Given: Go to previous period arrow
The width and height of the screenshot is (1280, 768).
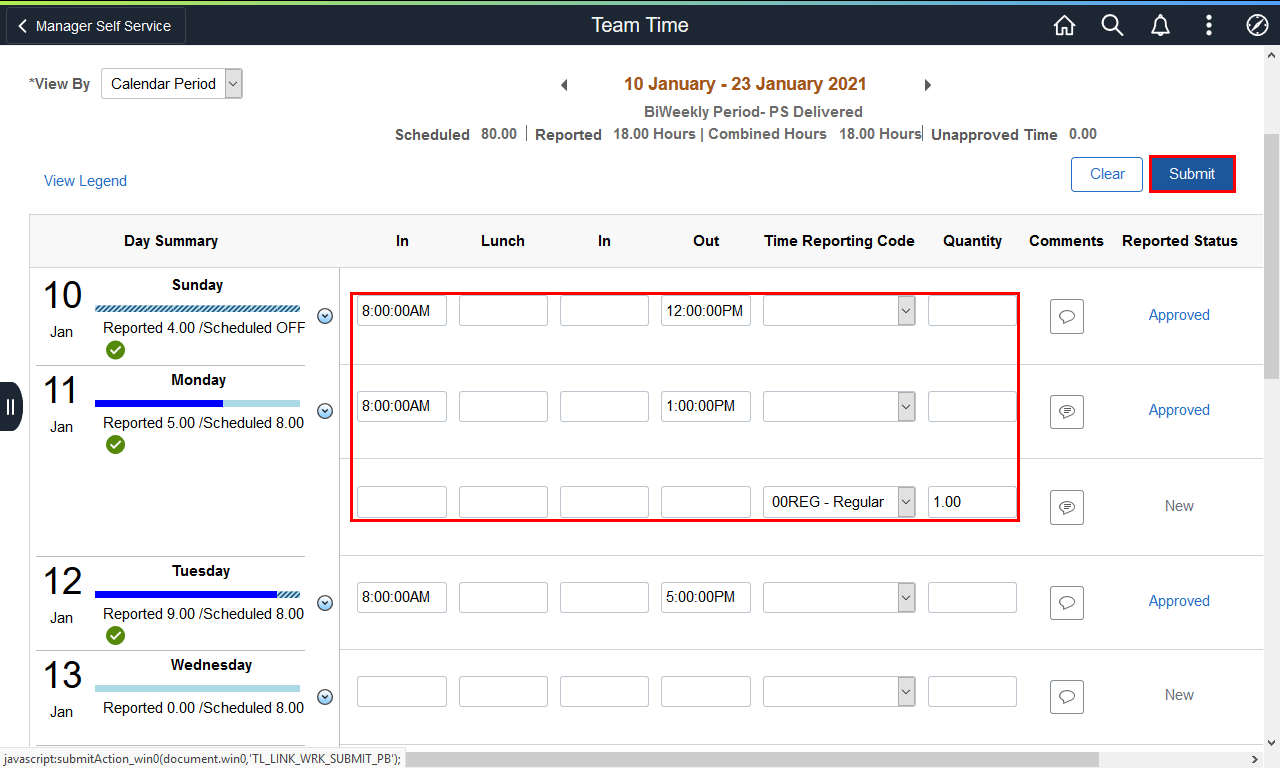Looking at the screenshot, I should pos(564,85).
